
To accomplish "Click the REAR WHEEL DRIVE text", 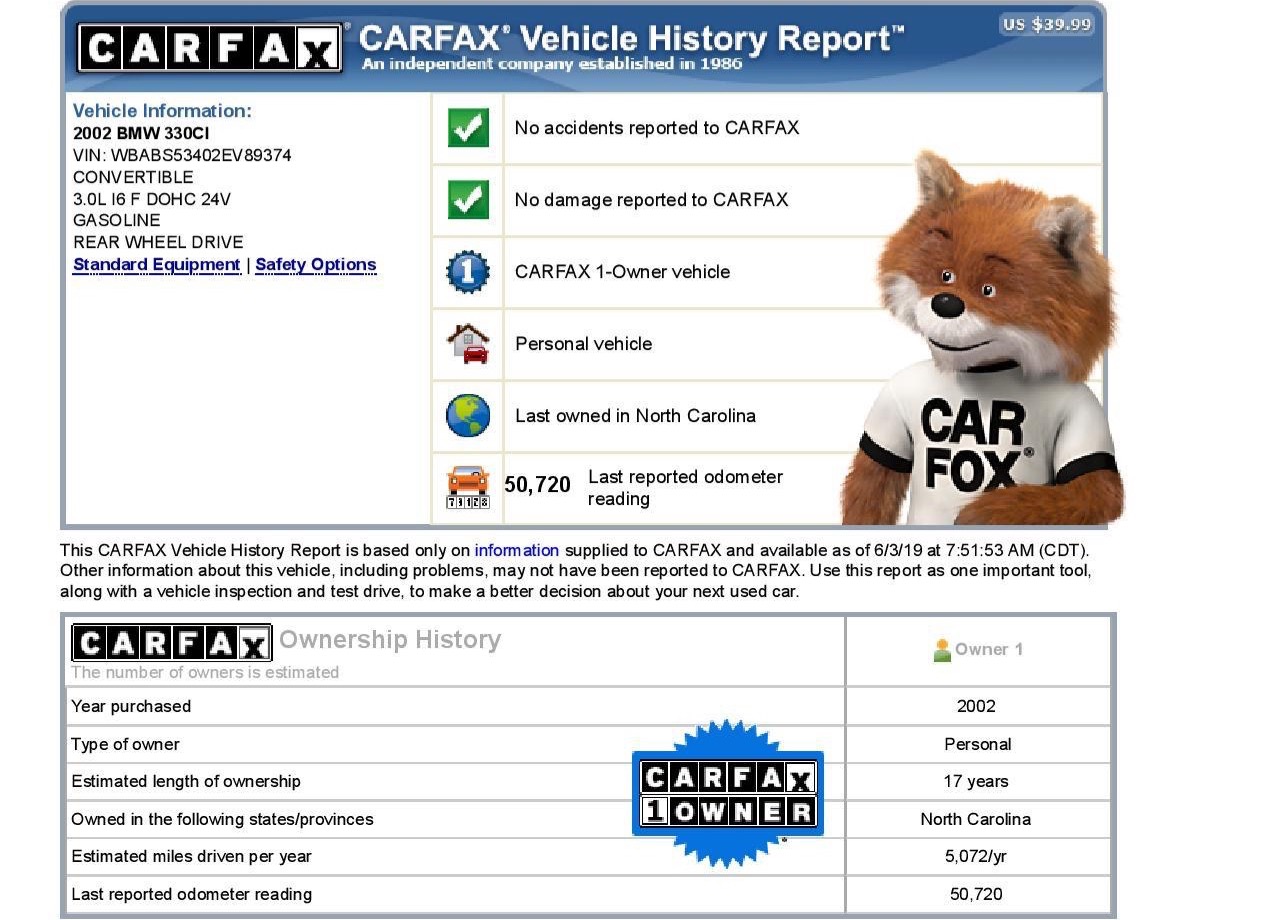I will coord(158,242).
